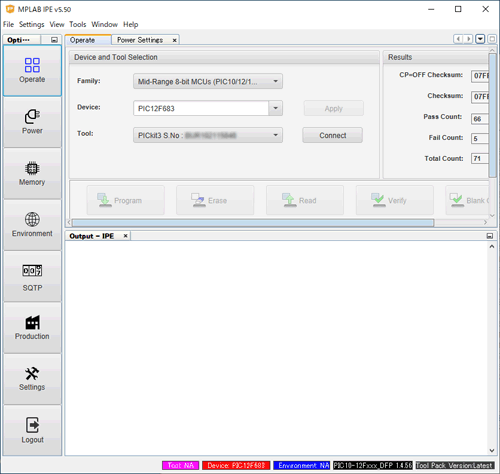Click the CP=OFF Checksum value field
The image size is (500, 474).
[480, 76]
